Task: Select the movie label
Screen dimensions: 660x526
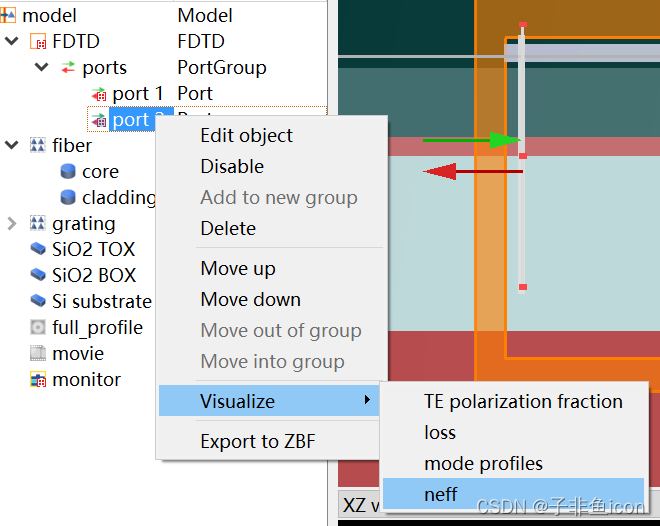Action: pyautogui.click(x=78, y=353)
